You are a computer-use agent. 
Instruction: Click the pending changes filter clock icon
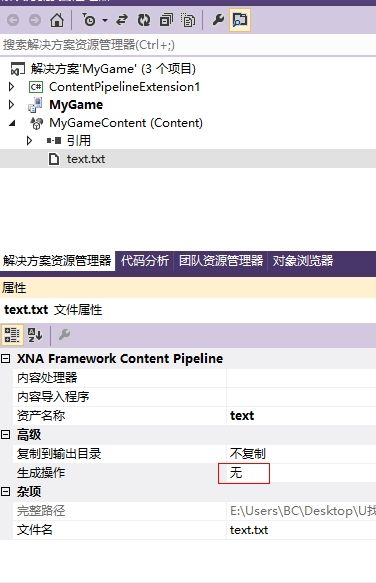89,20
